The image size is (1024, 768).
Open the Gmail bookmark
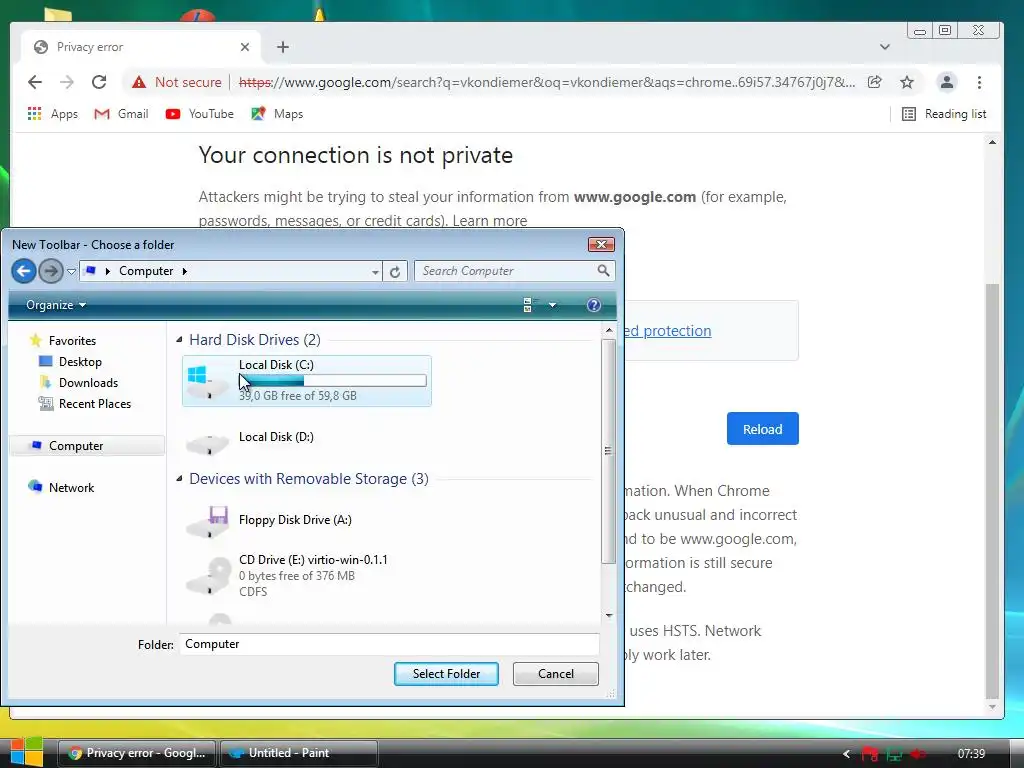pos(121,114)
